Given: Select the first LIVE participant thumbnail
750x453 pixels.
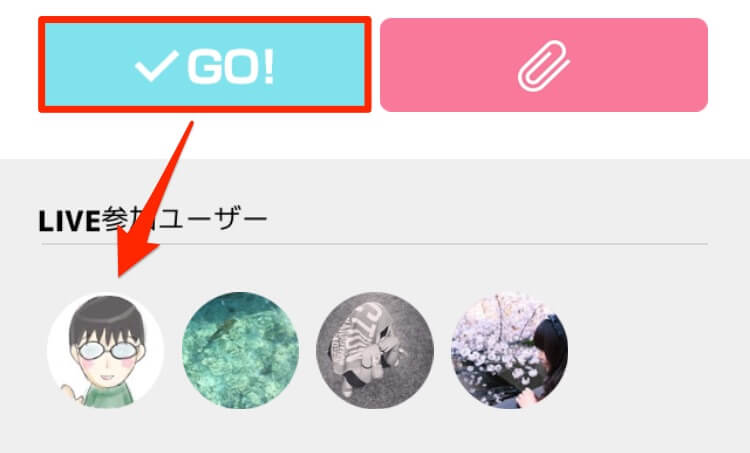Looking at the screenshot, I should [106, 350].
